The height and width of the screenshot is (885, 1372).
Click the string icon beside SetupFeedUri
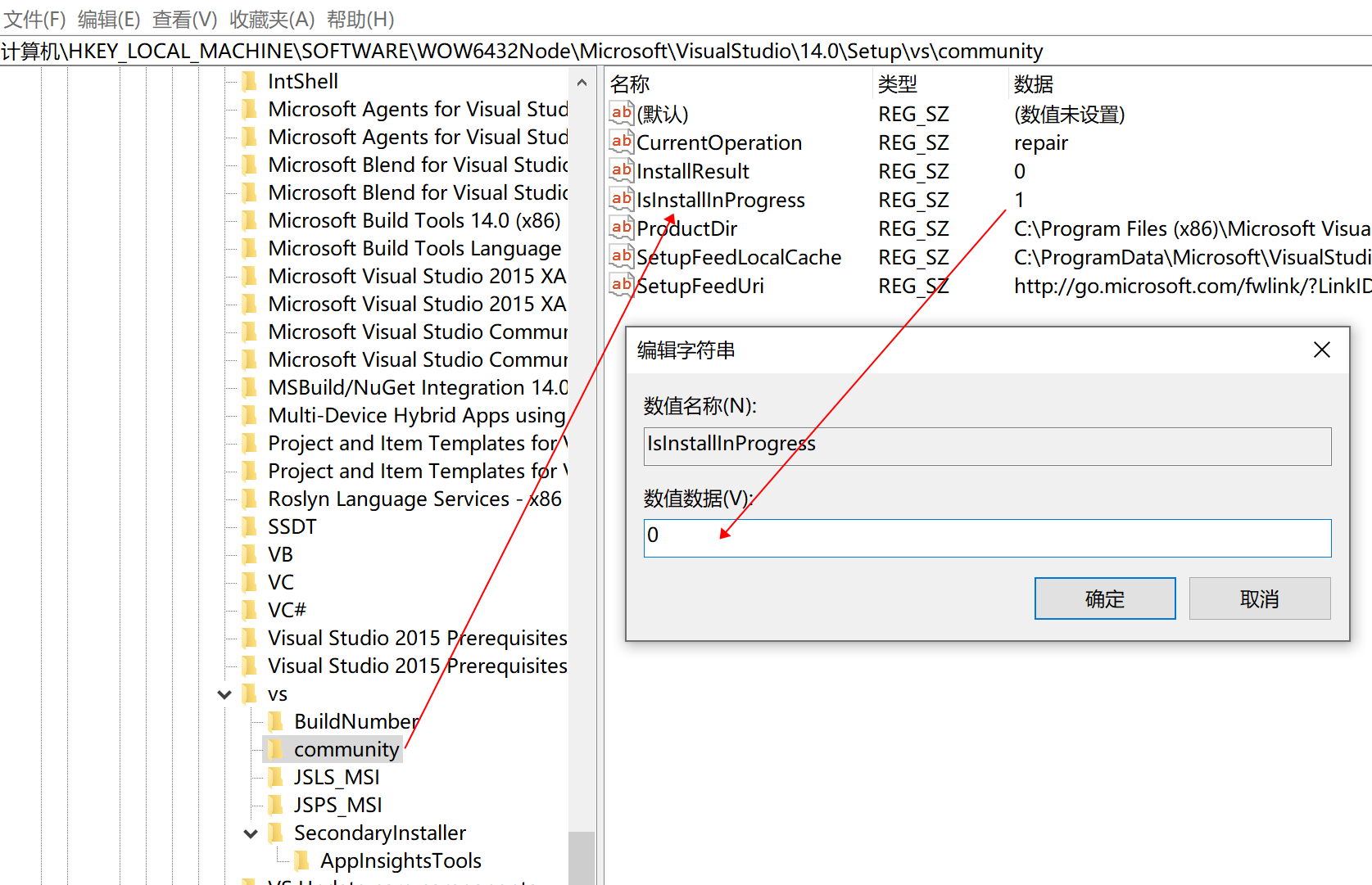[622, 285]
